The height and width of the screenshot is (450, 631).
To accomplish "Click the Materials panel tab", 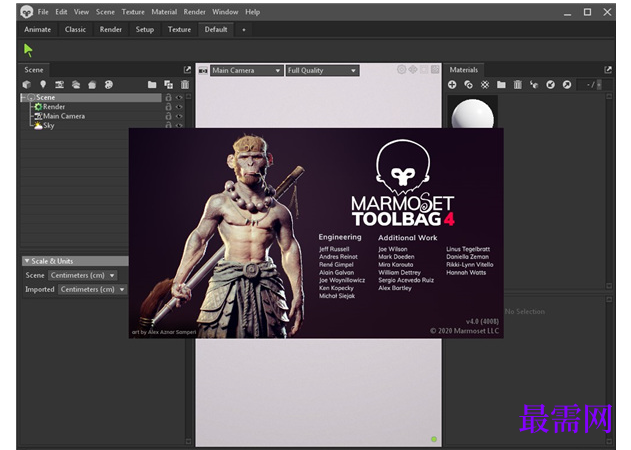I will [464, 70].
